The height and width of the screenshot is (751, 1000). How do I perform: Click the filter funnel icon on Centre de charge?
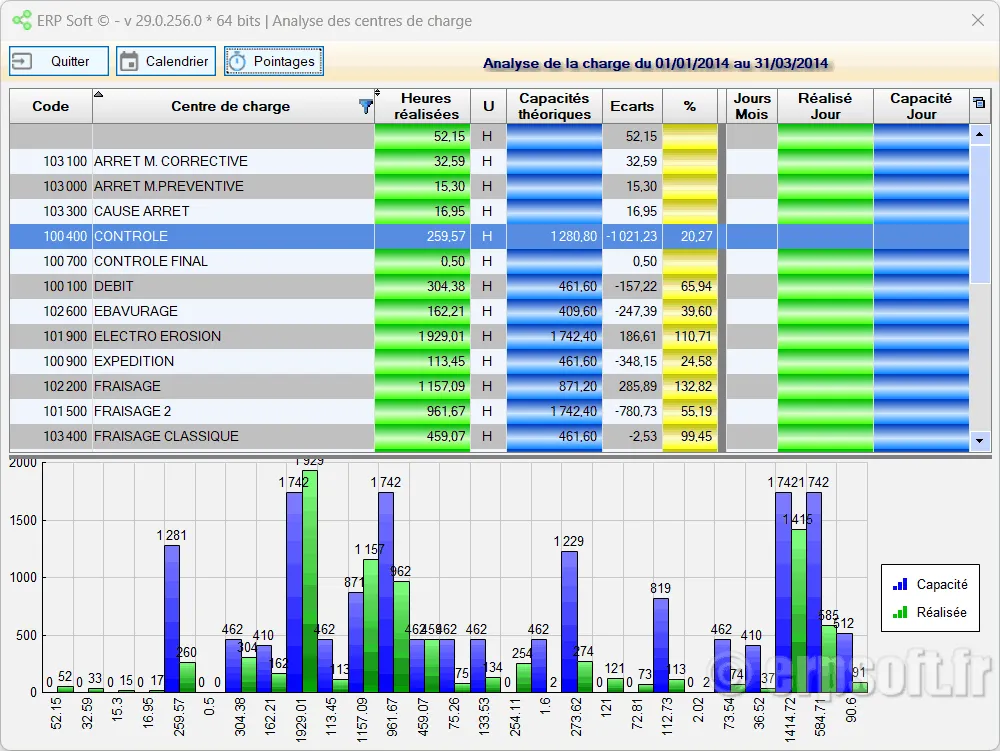pyautogui.click(x=365, y=107)
